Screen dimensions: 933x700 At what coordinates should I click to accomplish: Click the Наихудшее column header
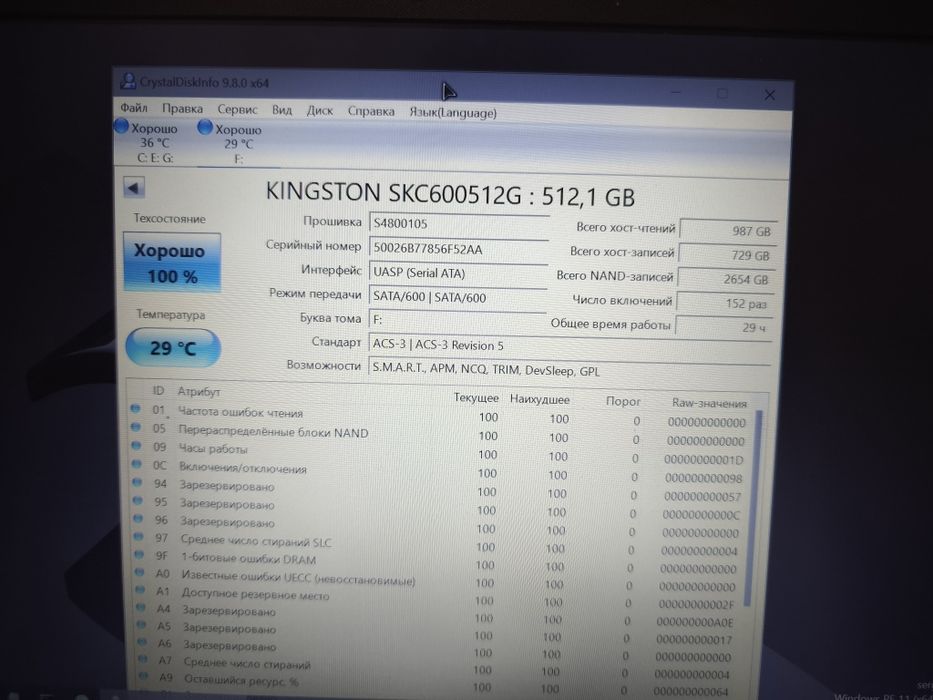(x=539, y=399)
